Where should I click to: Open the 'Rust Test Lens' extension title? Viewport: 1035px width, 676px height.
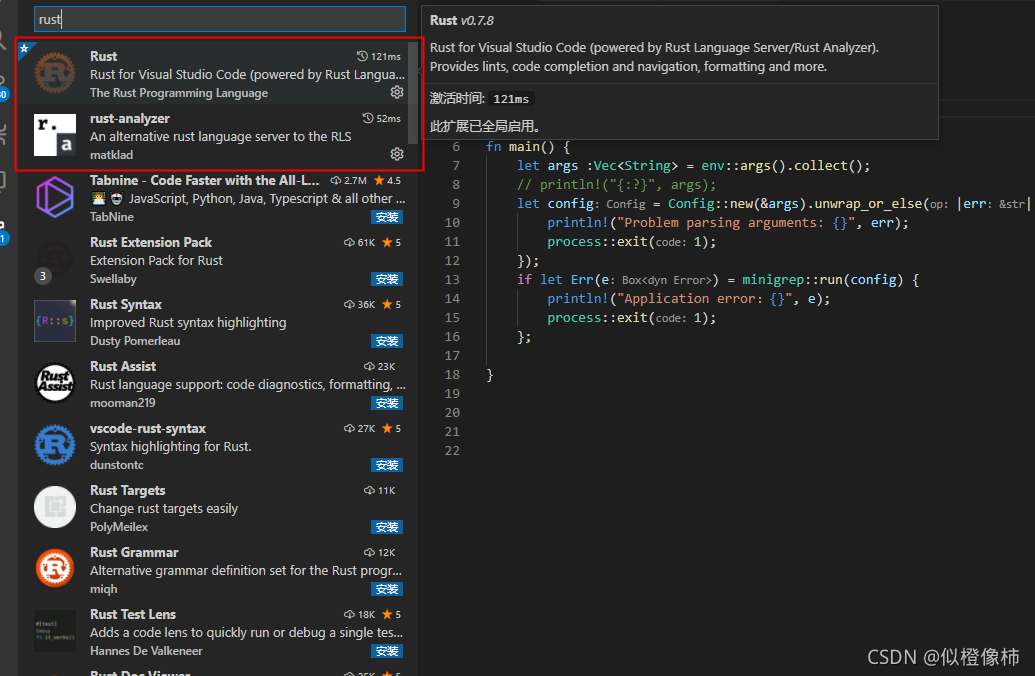133,615
